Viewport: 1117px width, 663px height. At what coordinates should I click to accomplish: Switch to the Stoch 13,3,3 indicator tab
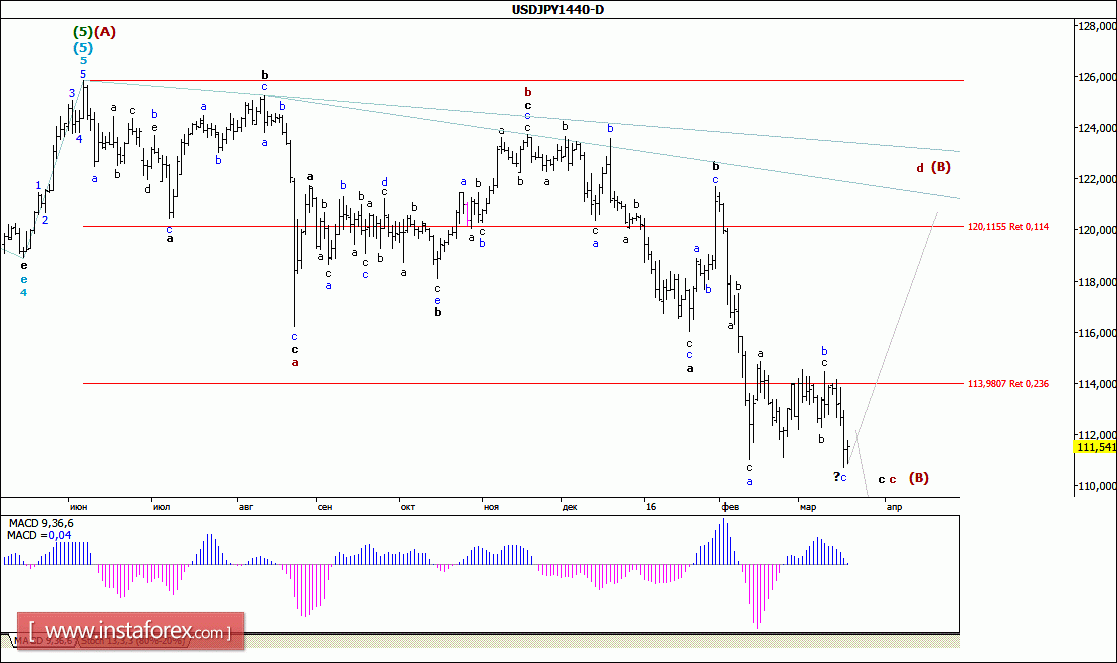coord(133,641)
